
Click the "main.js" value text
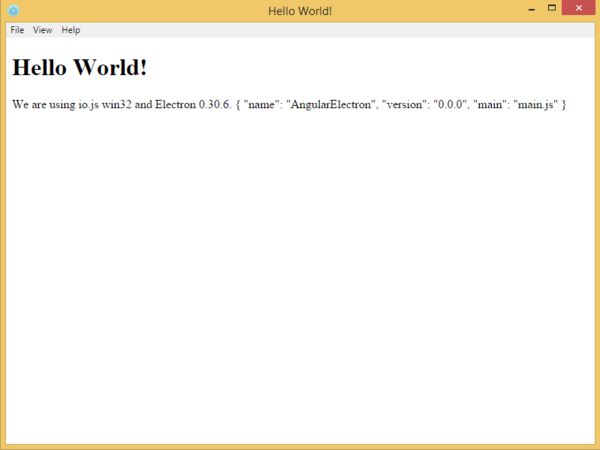pos(535,104)
